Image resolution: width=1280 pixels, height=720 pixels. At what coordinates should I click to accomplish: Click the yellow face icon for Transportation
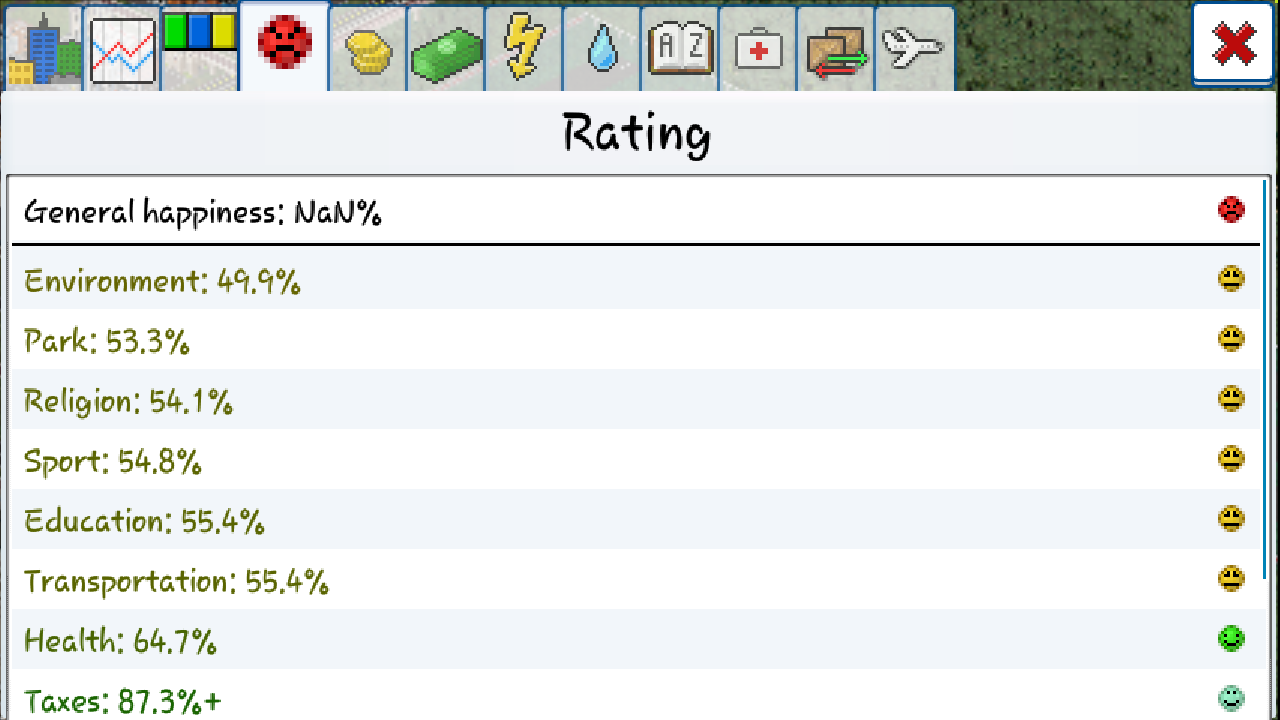(x=1231, y=578)
